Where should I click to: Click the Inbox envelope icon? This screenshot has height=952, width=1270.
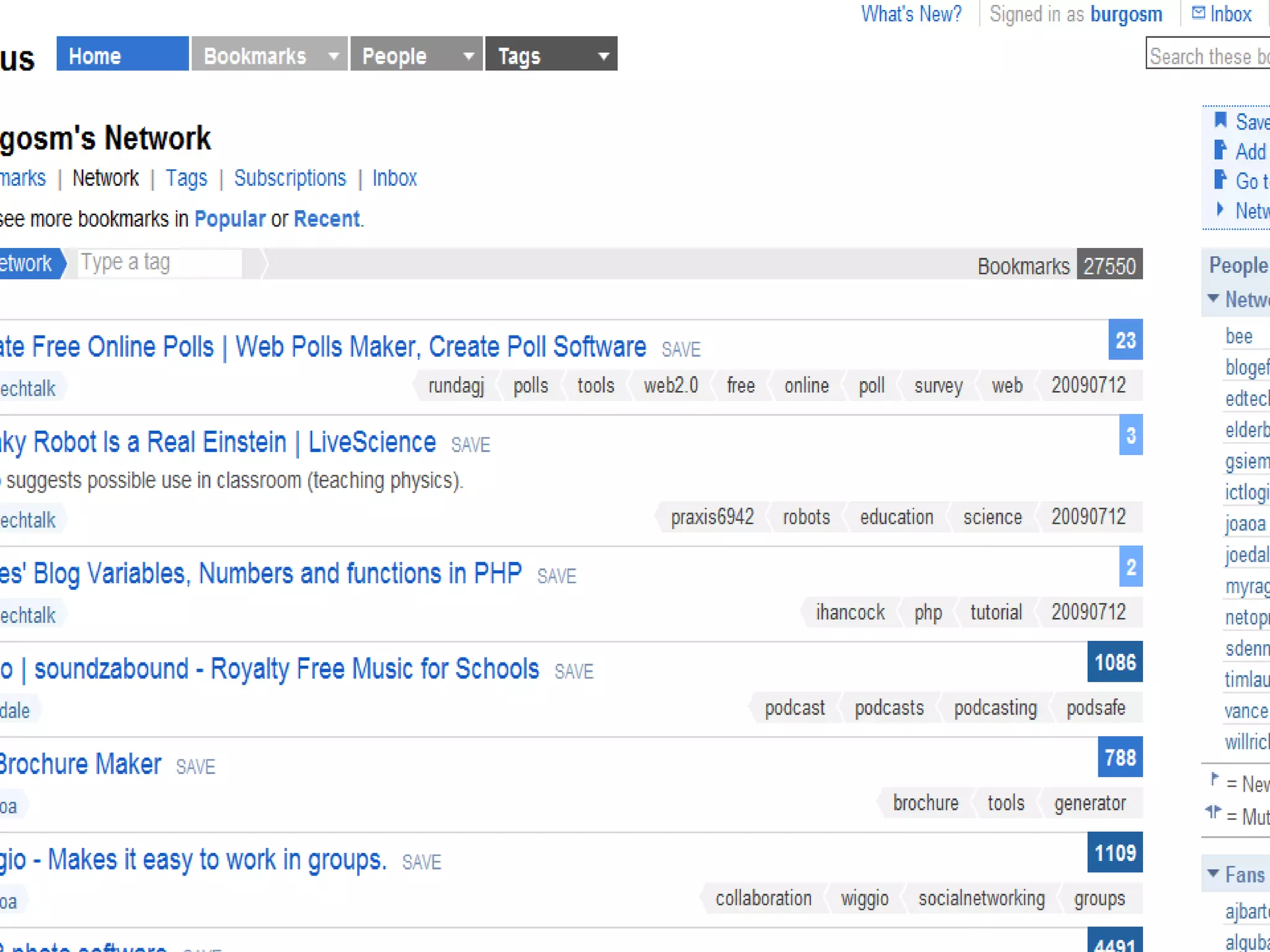click(x=1198, y=13)
